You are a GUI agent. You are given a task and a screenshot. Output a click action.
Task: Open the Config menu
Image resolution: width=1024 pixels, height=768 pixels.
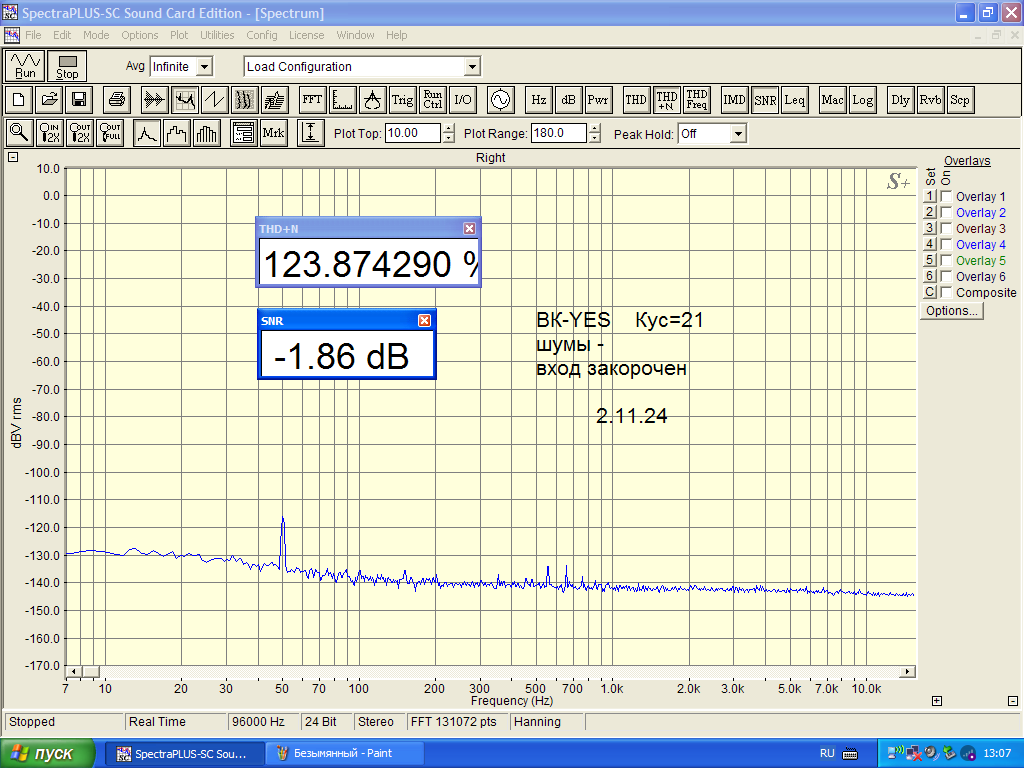pyautogui.click(x=262, y=35)
